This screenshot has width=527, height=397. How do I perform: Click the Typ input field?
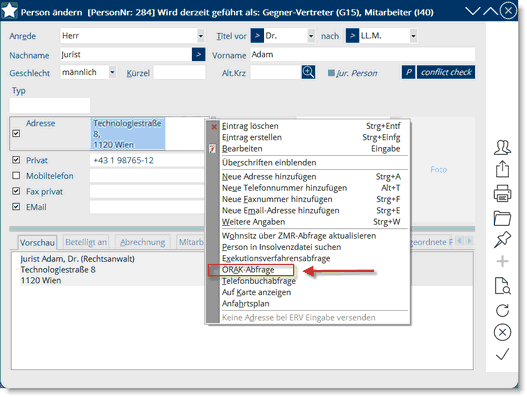coord(50,106)
